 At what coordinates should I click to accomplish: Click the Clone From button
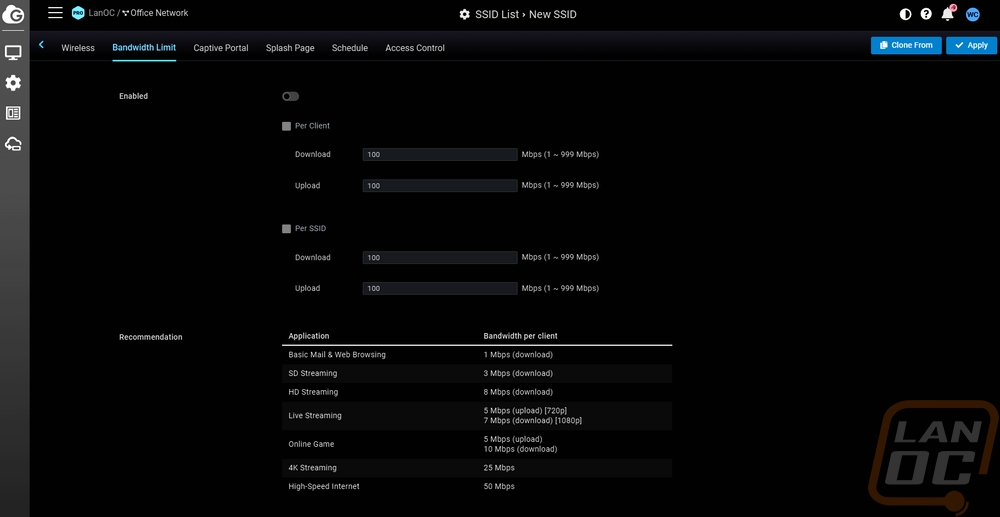[906, 45]
